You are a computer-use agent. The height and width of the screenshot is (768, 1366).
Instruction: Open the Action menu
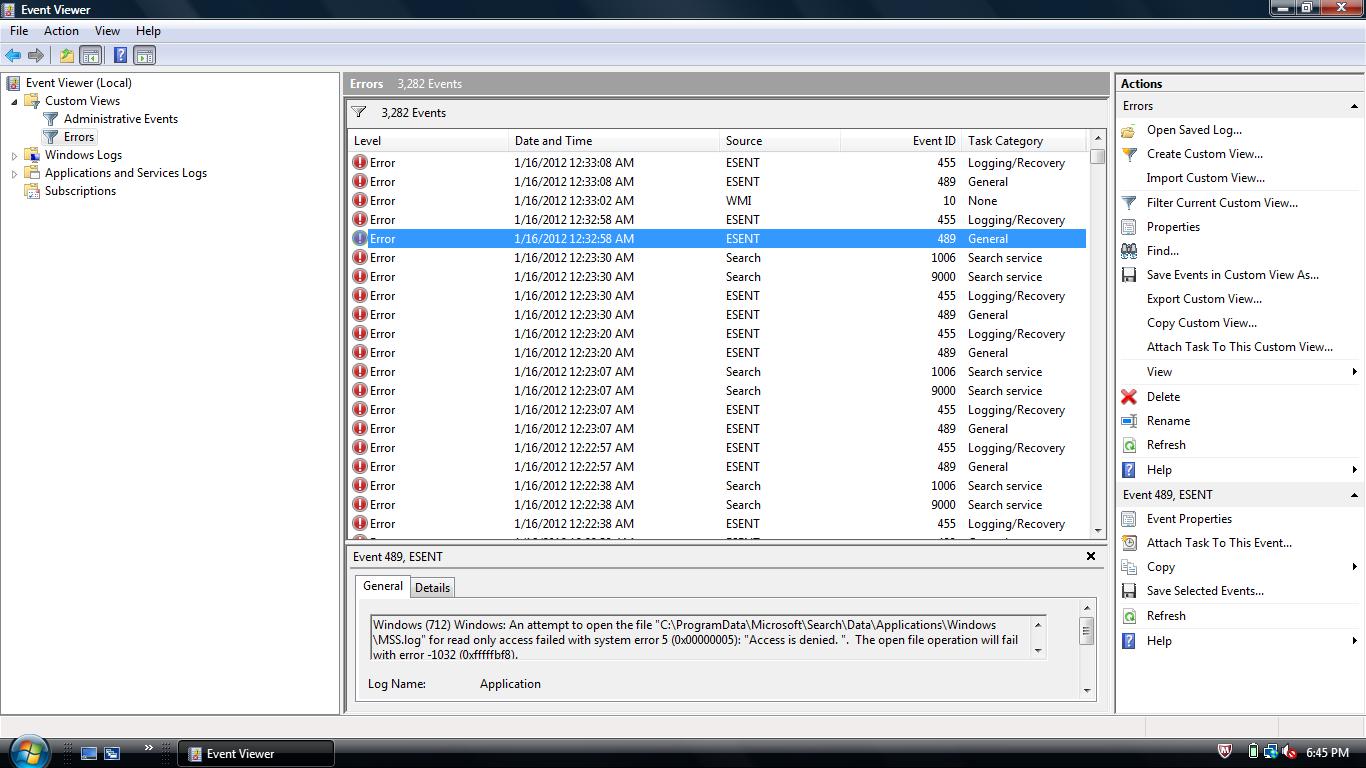coord(61,31)
